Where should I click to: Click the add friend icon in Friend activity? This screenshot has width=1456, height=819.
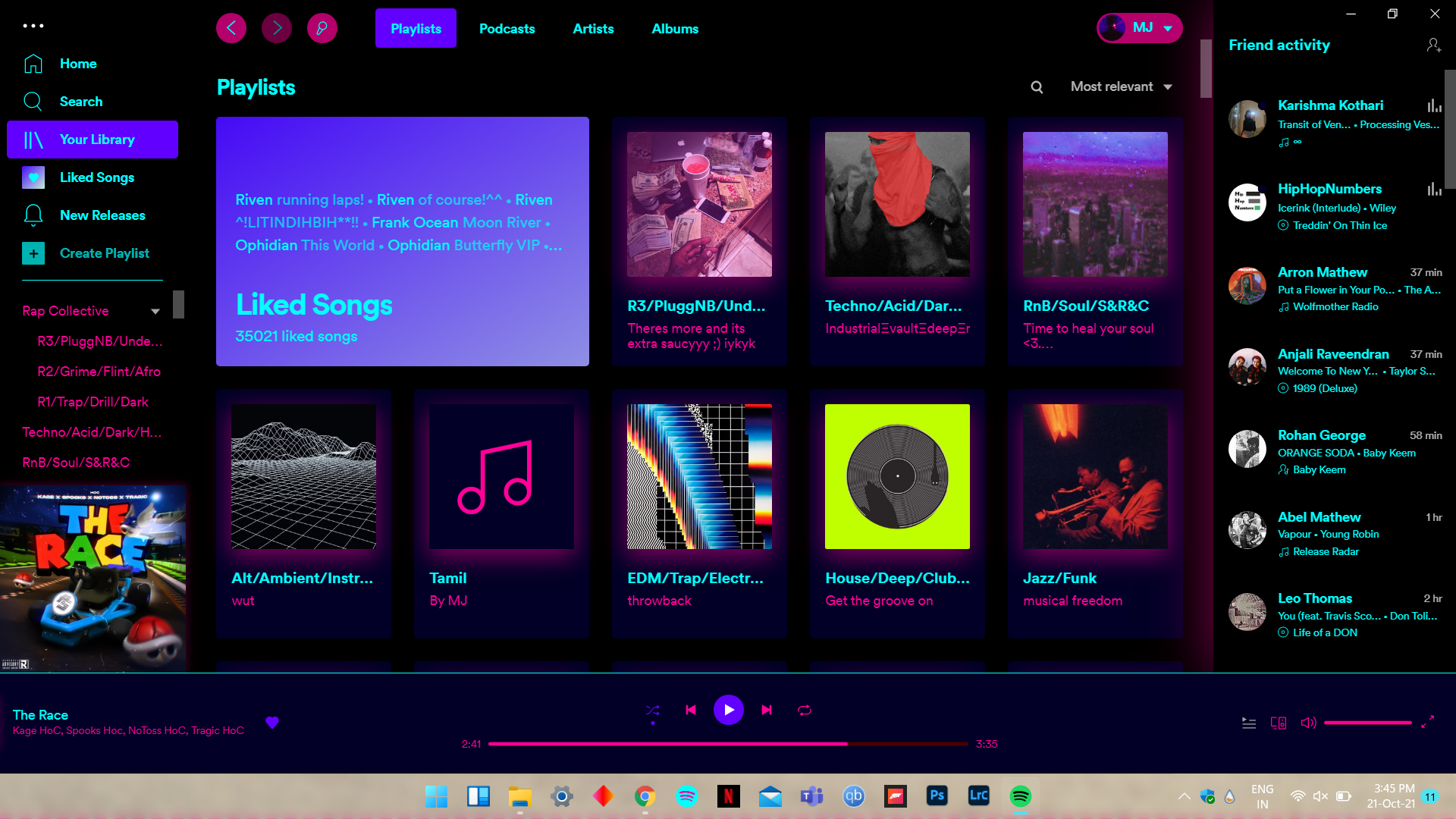point(1435,45)
